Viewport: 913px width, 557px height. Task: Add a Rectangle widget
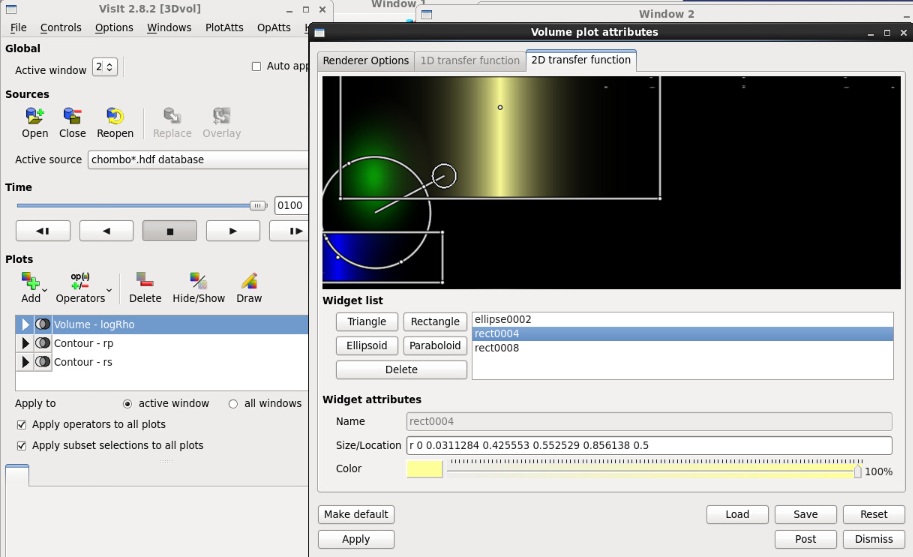tap(435, 322)
